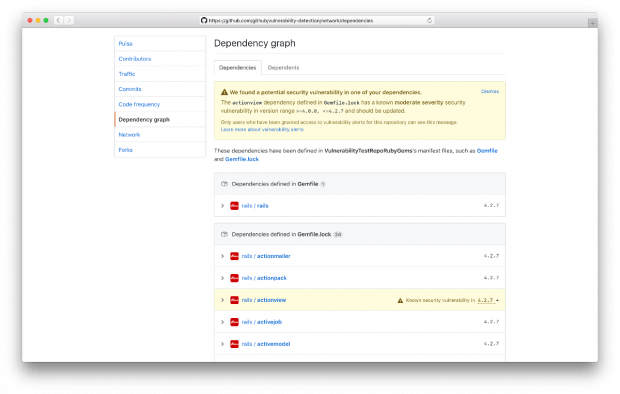Click Learn more about vulnerability alerts link
The width and height of the screenshot is (620, 394).
click(262, 129)
